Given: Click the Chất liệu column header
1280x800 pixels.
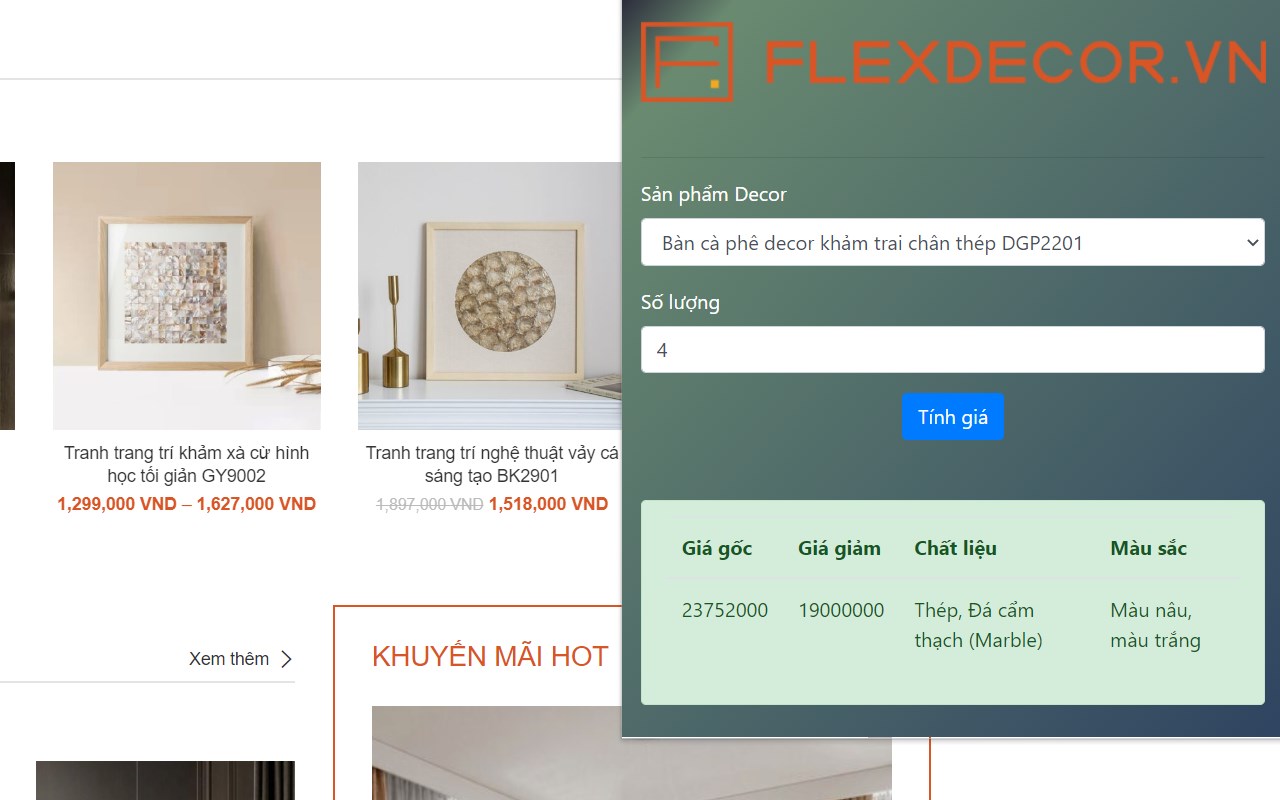Looking at the screenshot, I should 955,548.
